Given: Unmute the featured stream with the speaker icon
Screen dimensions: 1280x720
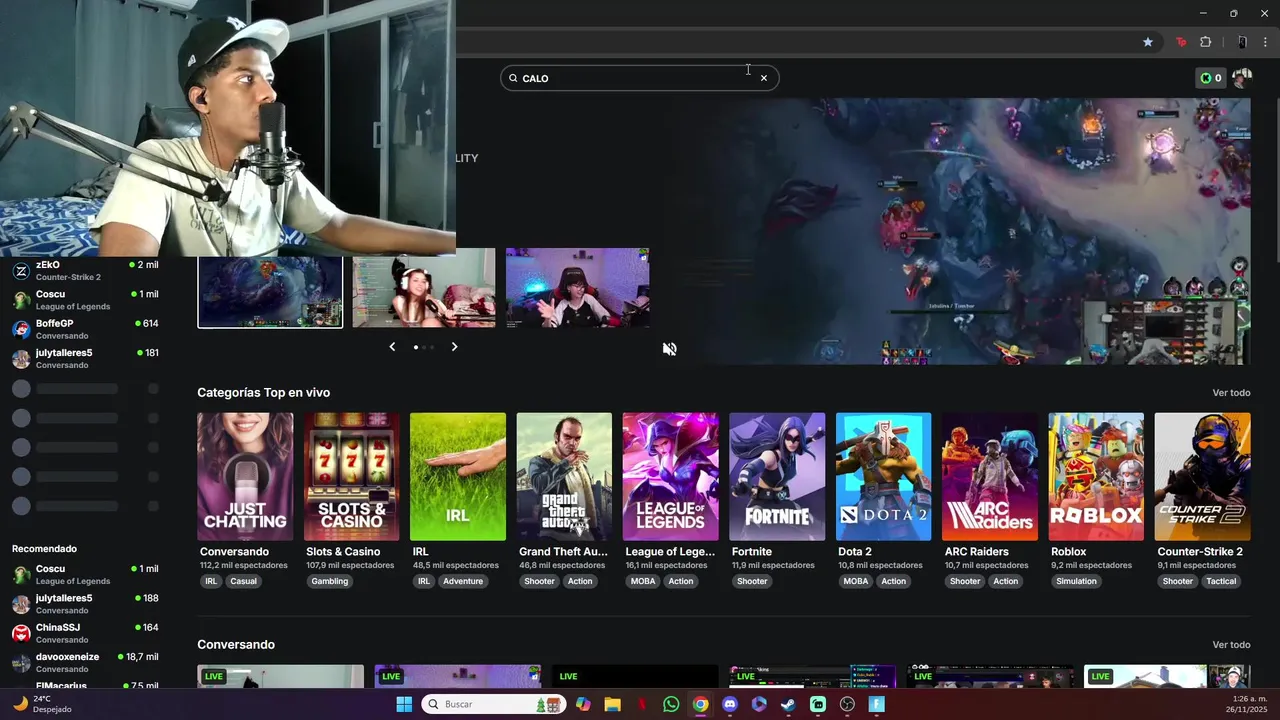Looking at the screenshot, I should pos(669,349).
